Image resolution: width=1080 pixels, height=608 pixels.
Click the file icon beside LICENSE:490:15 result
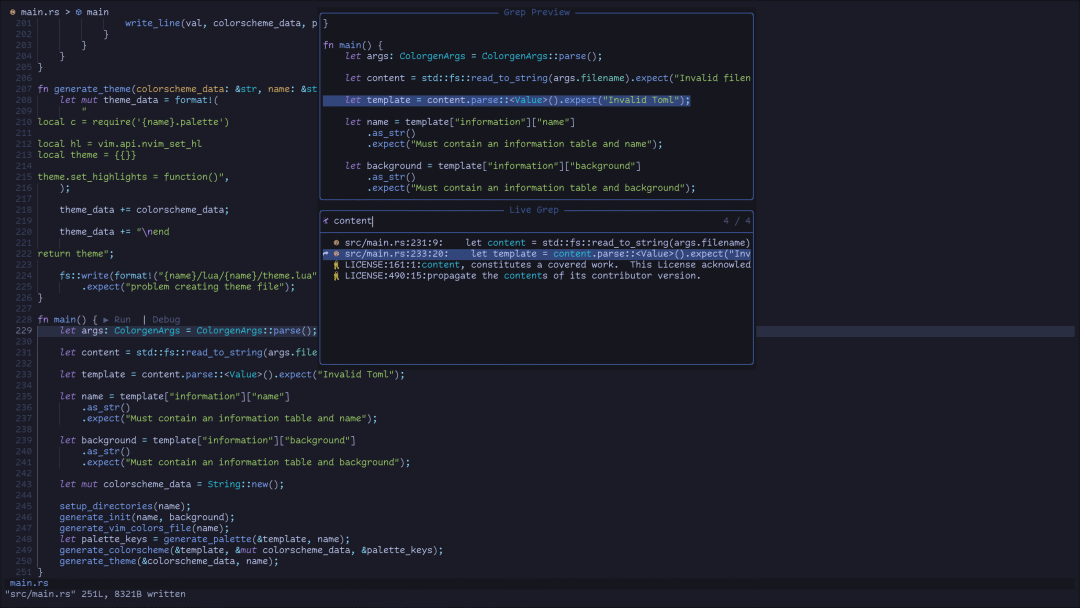coord(337,275)
